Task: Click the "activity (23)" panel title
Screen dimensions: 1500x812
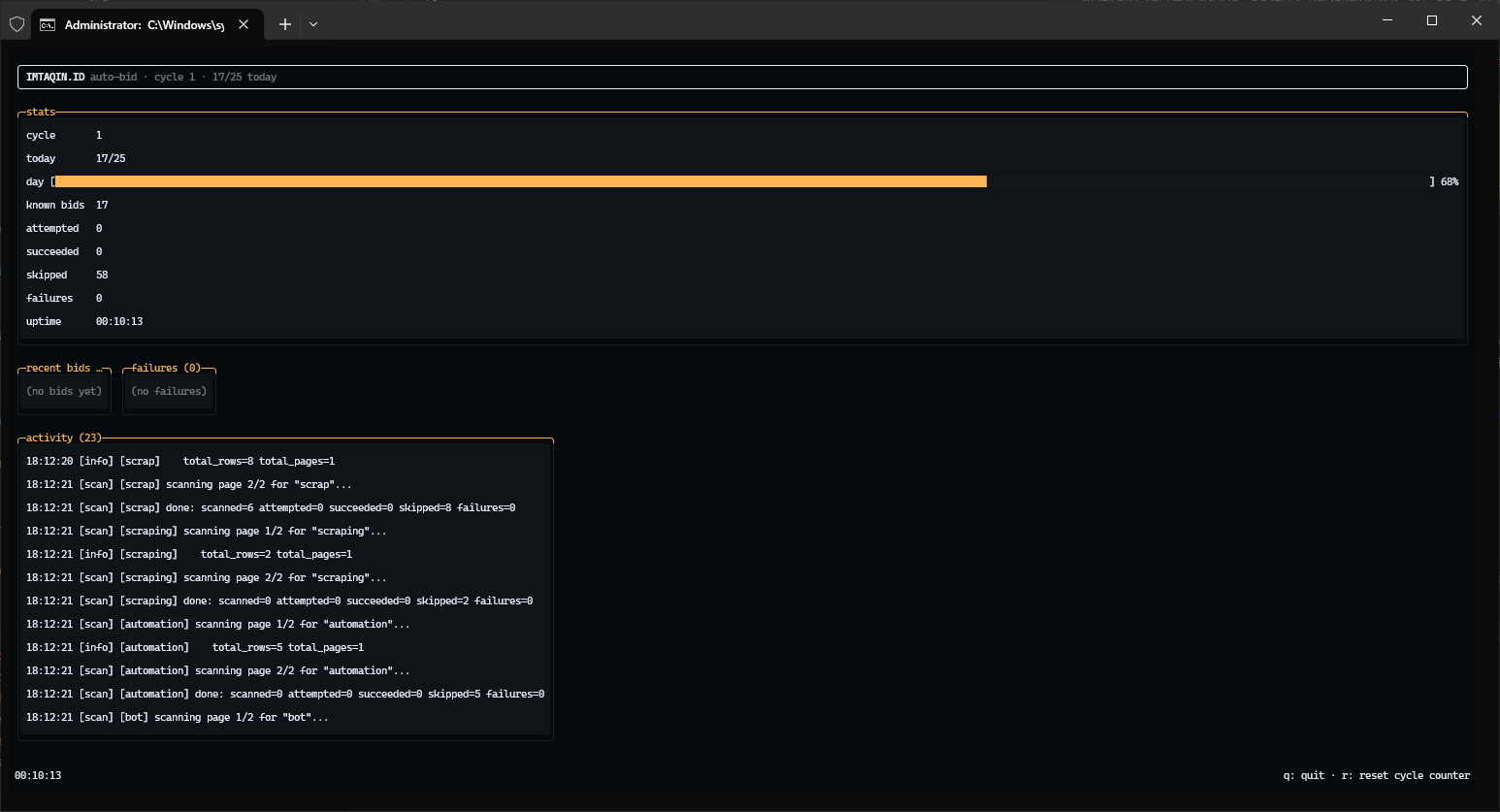Action: [x=64, y=438]
